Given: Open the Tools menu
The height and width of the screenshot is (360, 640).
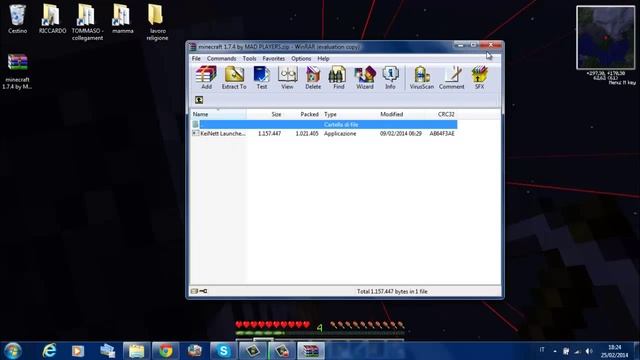Looking at the screenshot, I should coord(249,59).
